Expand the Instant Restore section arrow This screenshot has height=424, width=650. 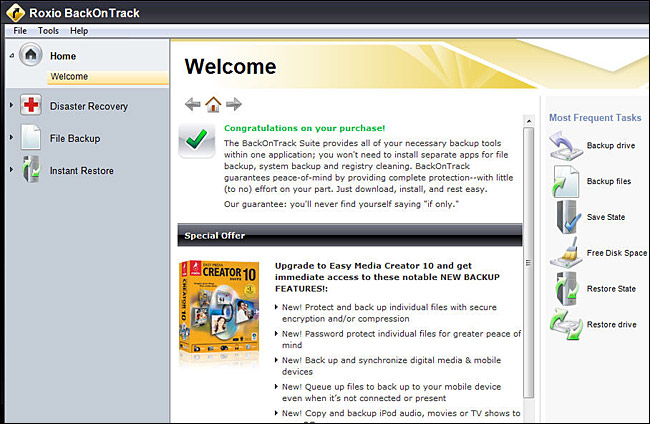12,170
